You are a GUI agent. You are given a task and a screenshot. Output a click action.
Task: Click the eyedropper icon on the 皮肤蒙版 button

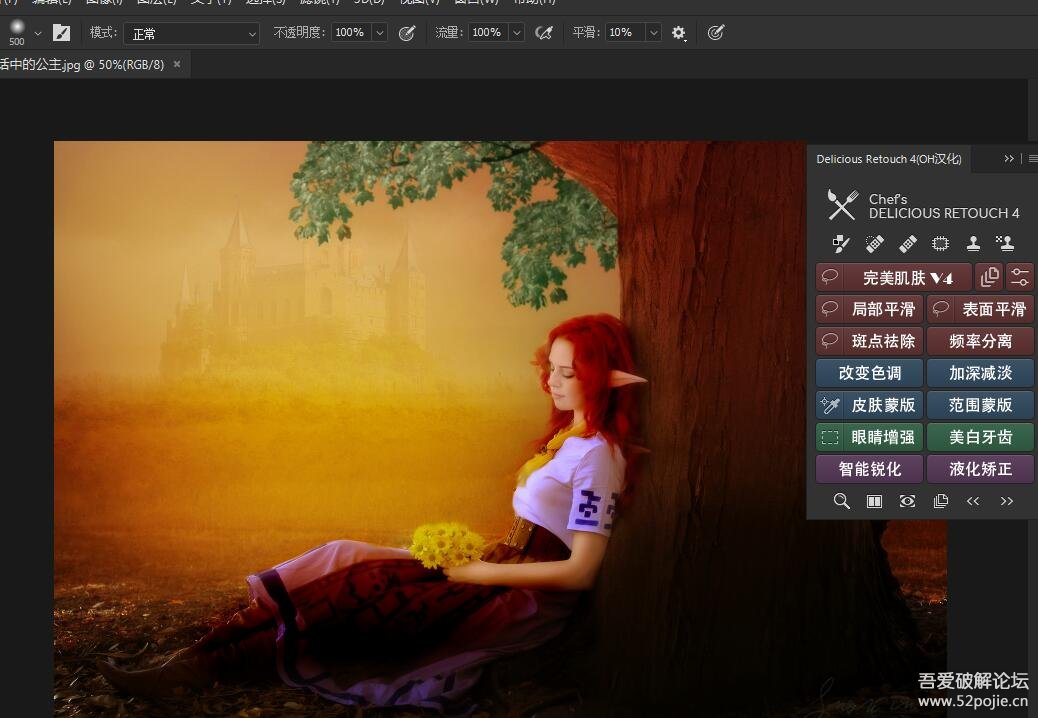pos(829,404)
